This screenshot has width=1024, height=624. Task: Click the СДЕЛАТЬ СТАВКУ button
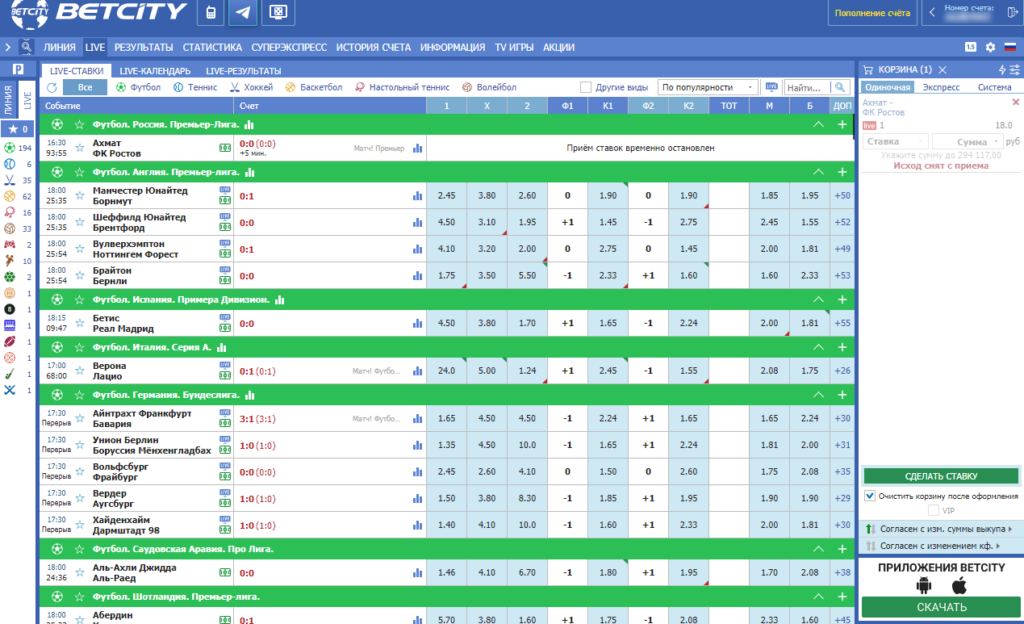(x=941, y=476)
